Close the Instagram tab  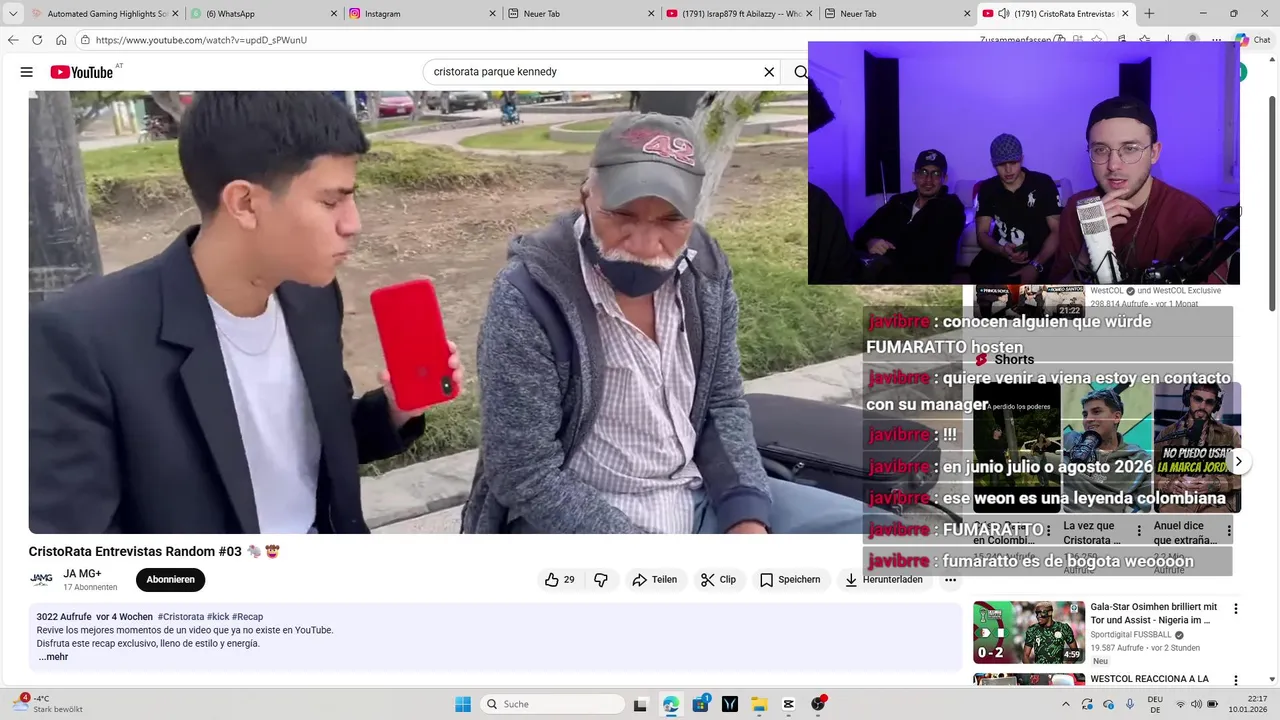492,14
